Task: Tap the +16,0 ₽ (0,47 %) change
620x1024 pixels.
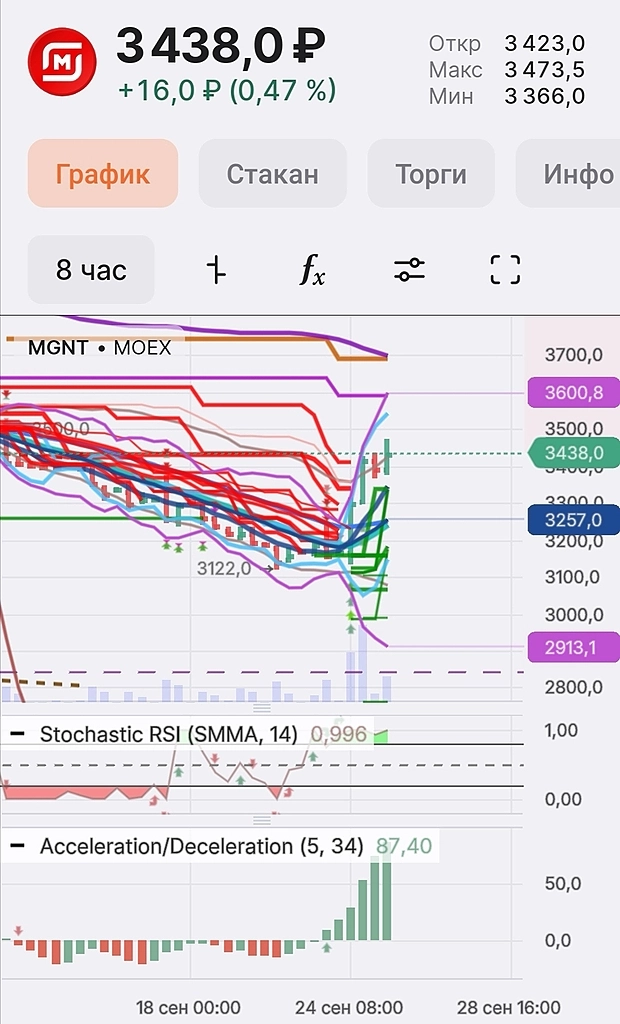Action: tap(227, 90)
